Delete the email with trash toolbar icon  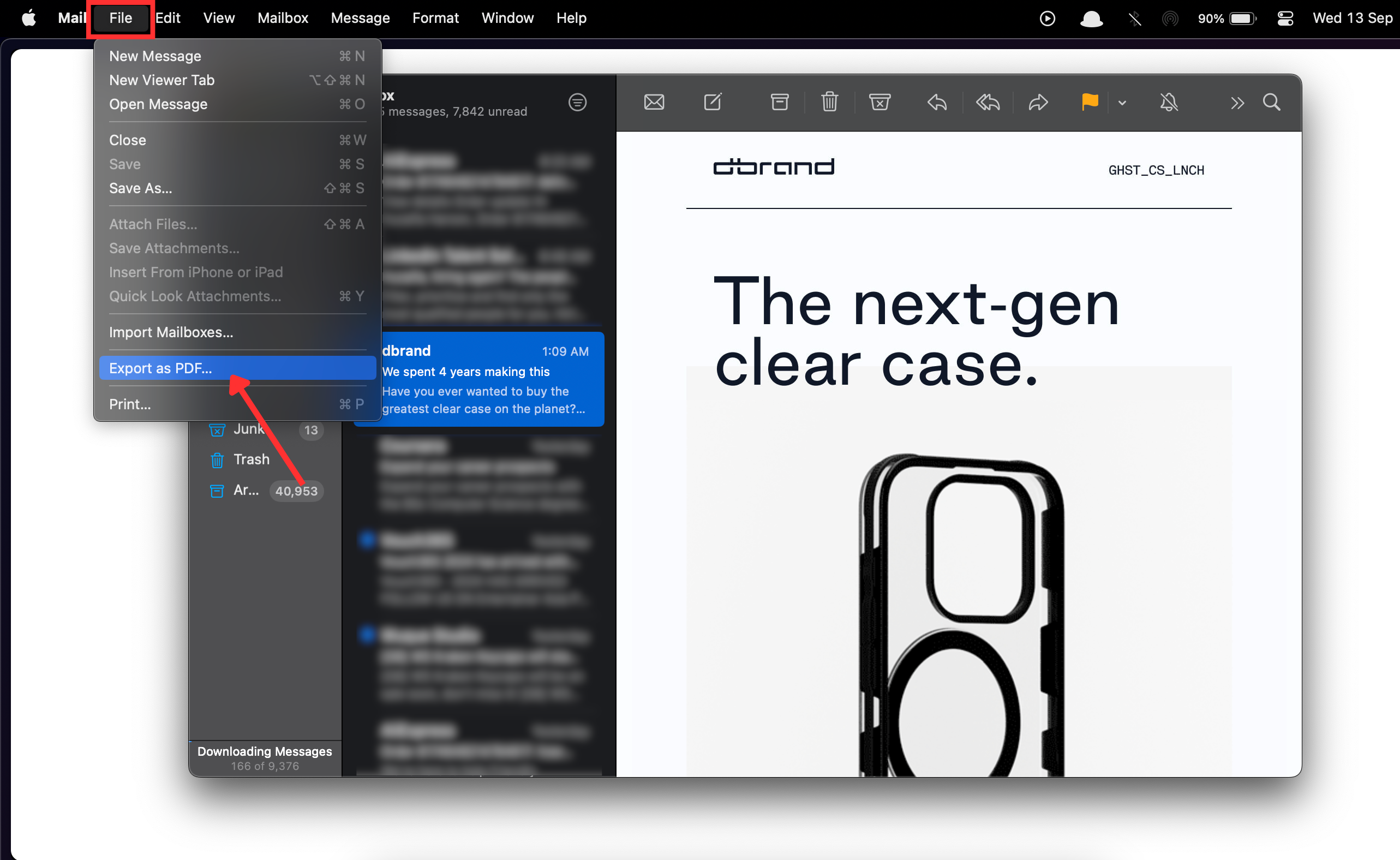(829, 103)
